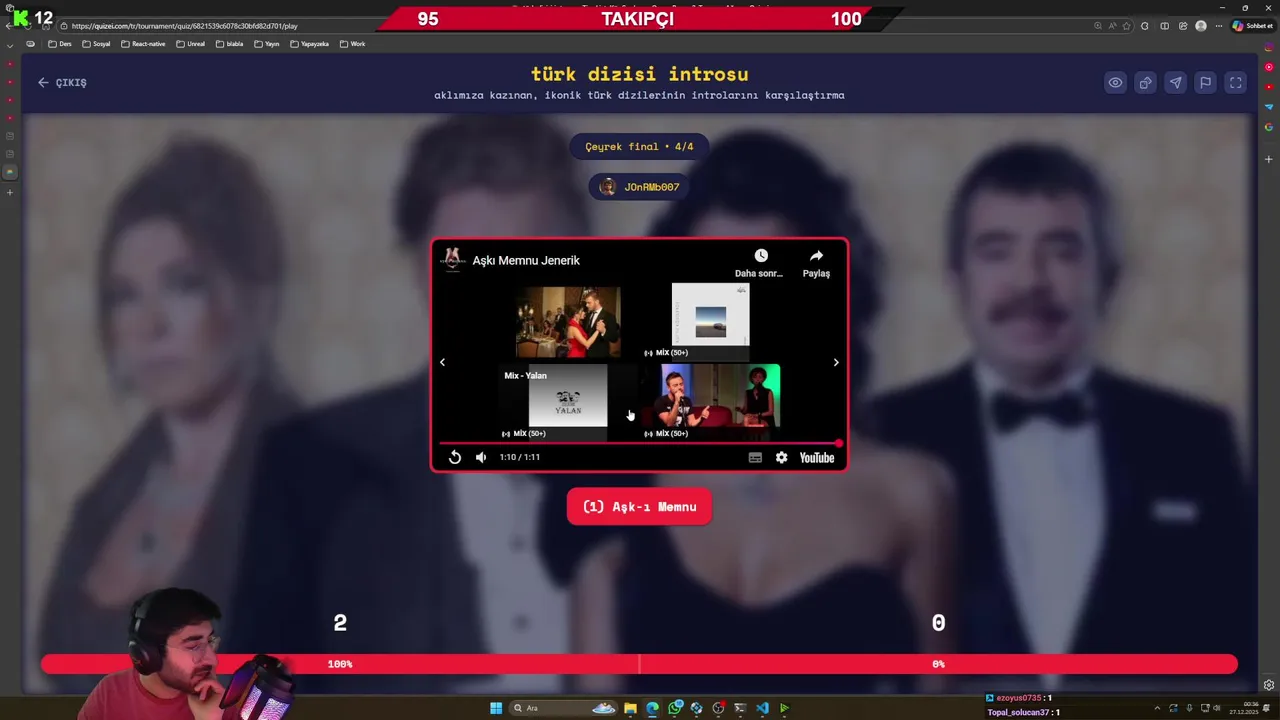Click the flag report icon
The height and width of the screenshot is (720, 1280).
click(1206, 83)
